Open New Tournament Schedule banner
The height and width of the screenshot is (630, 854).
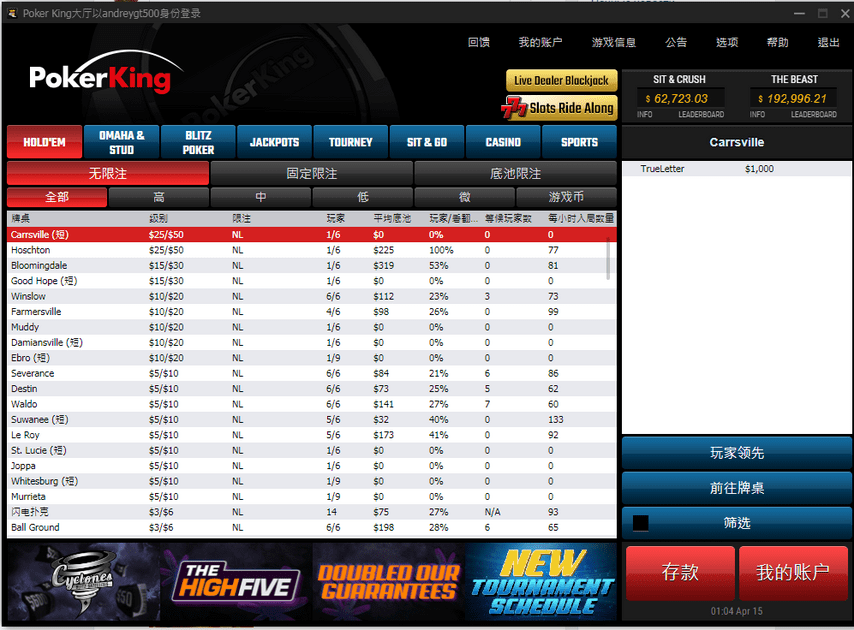pyautogui.click(x=541, y=582)
